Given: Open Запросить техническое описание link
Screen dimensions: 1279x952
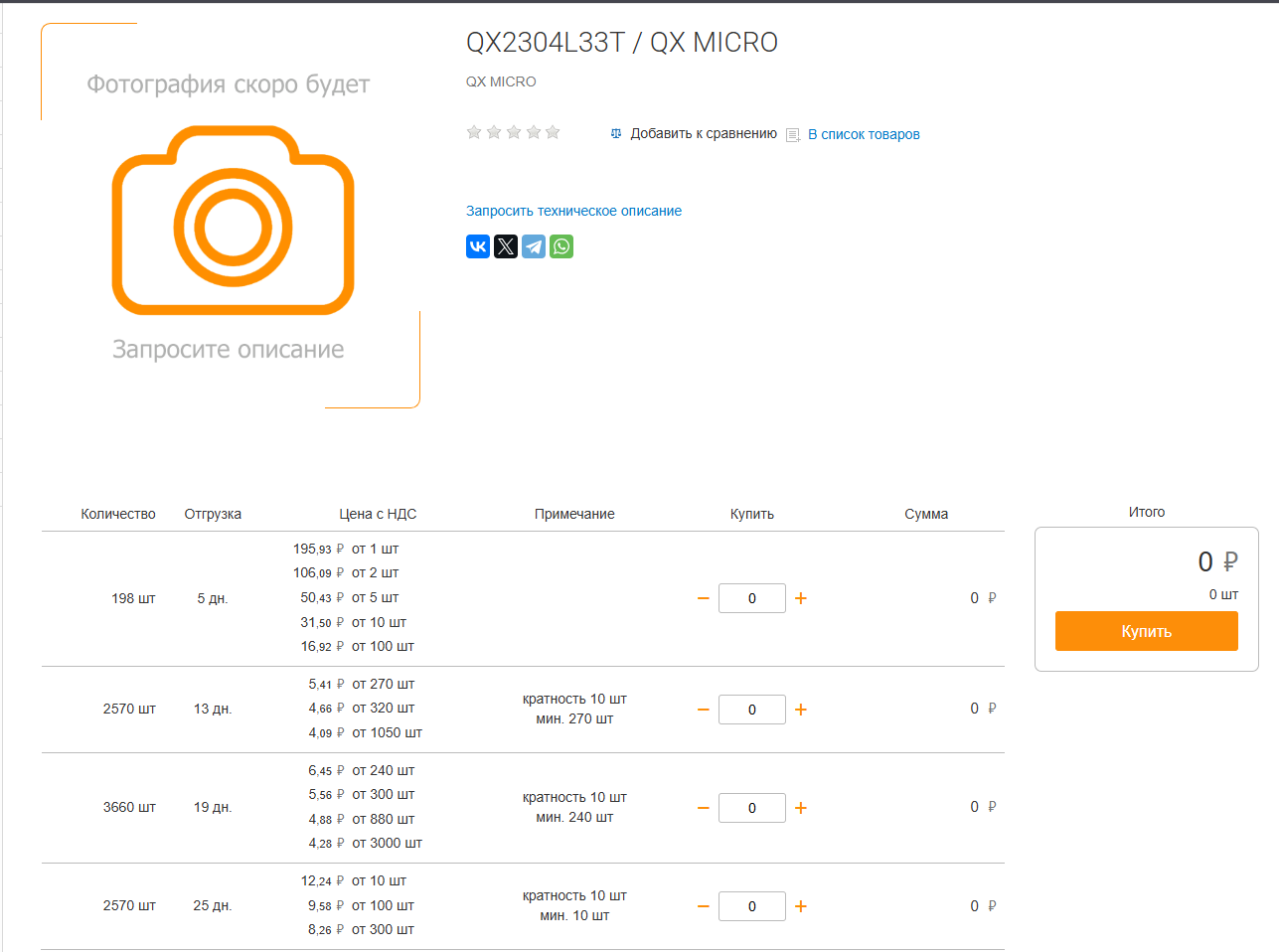Looking at the screenshot, I should 573,211.
